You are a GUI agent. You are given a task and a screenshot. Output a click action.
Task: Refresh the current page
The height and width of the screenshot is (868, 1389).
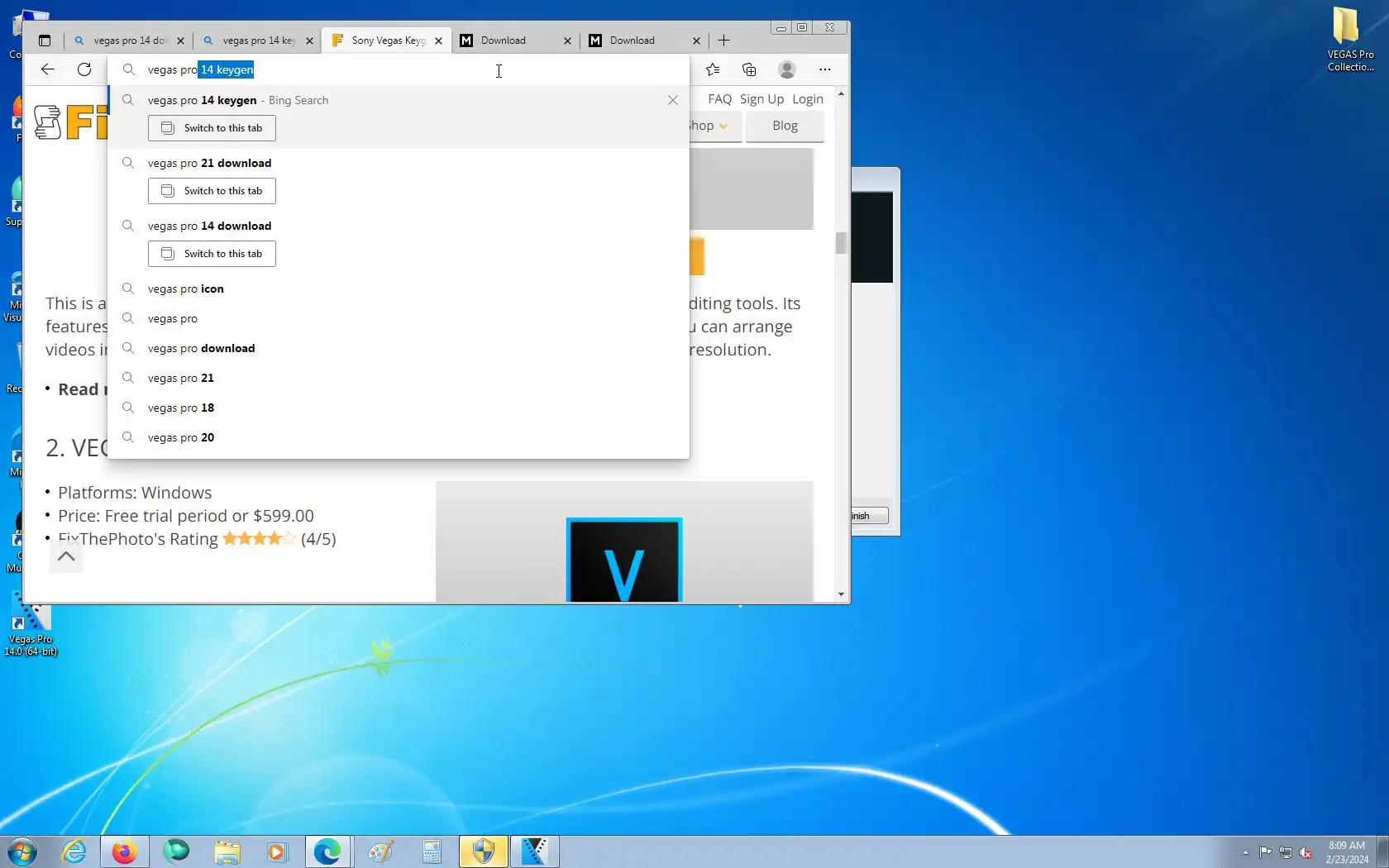pyautogui.click(x=84, y=69)
